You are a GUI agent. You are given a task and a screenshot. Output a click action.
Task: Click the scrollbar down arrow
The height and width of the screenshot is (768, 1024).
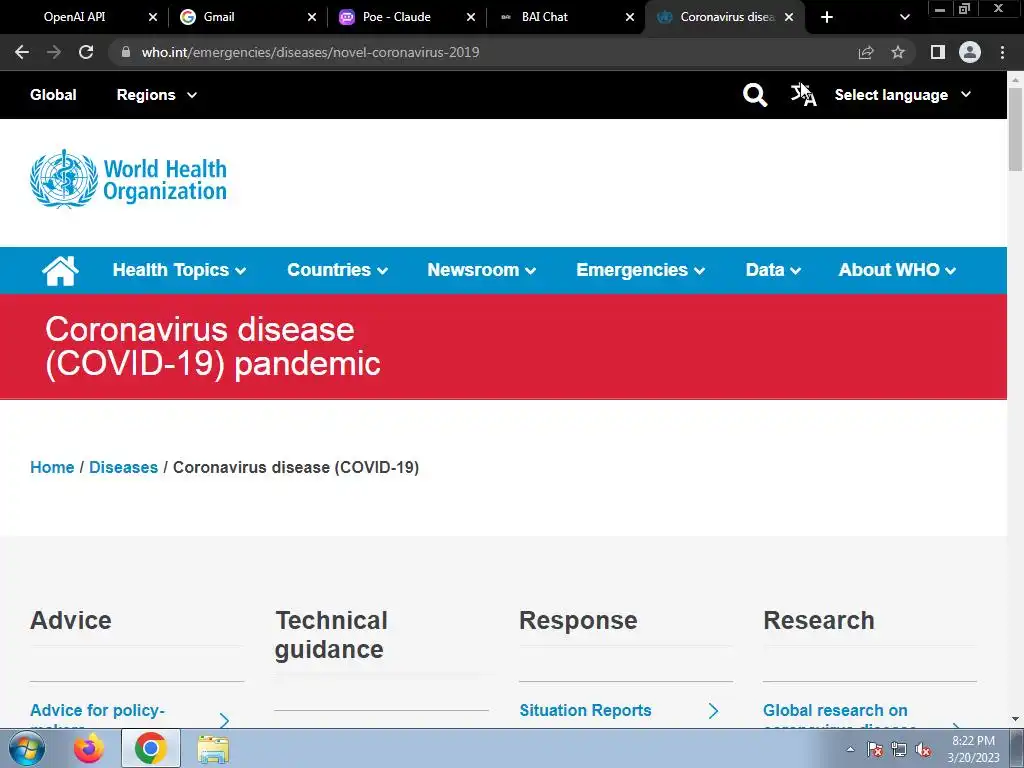pyautogui.click(x=1016, y=720)
